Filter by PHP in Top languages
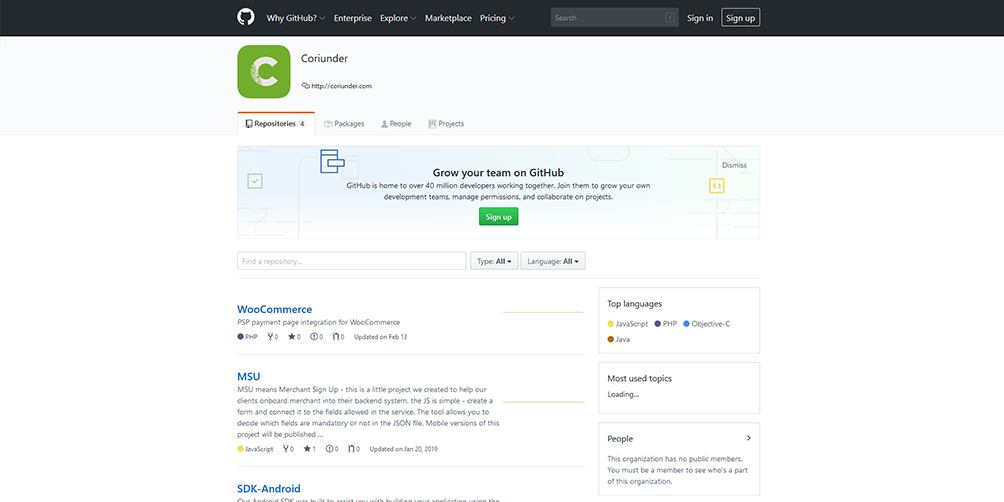1004x502 pixels. [x=666, y=324]
